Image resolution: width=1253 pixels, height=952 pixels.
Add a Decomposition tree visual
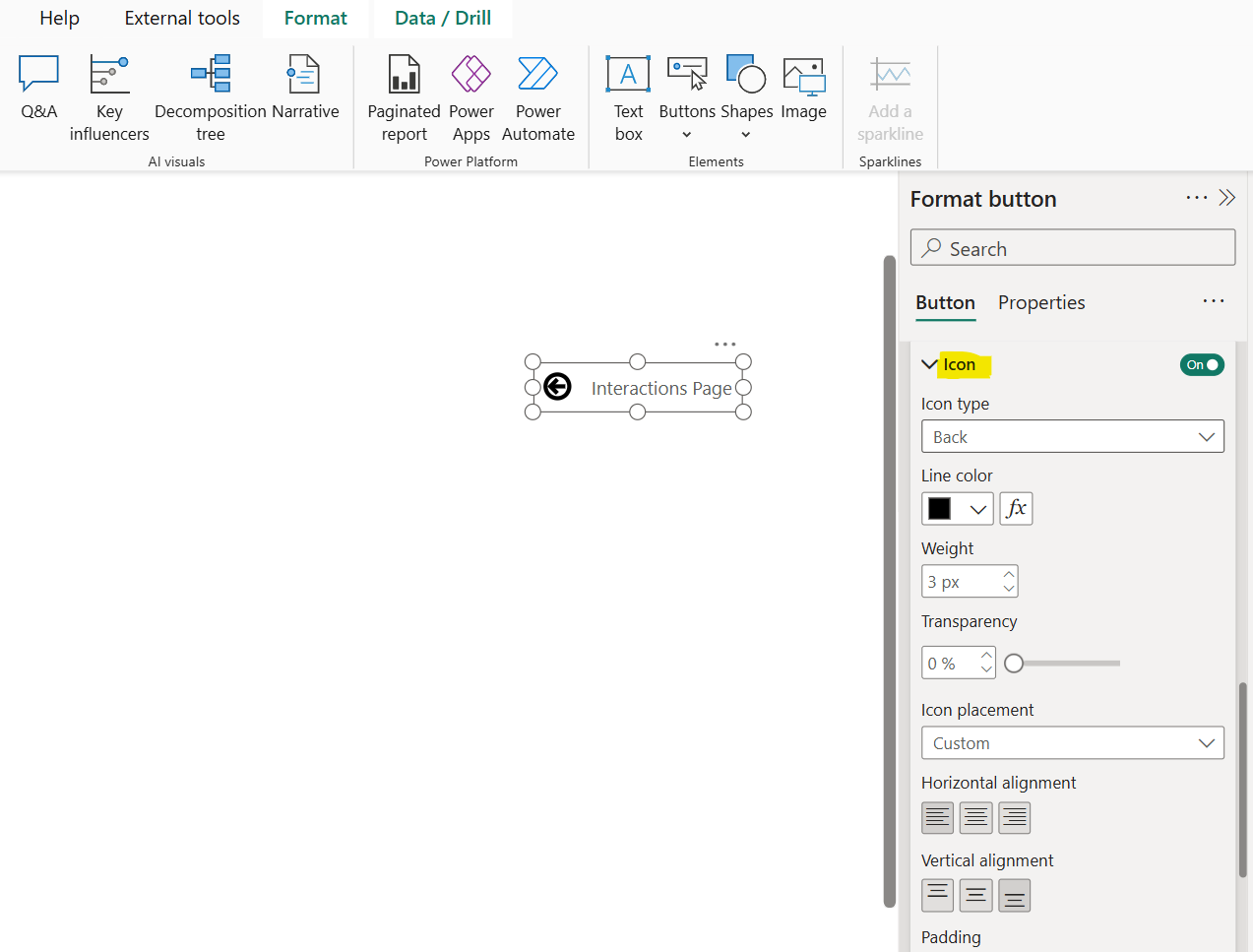pyautogui.click(x=210, y=94)
